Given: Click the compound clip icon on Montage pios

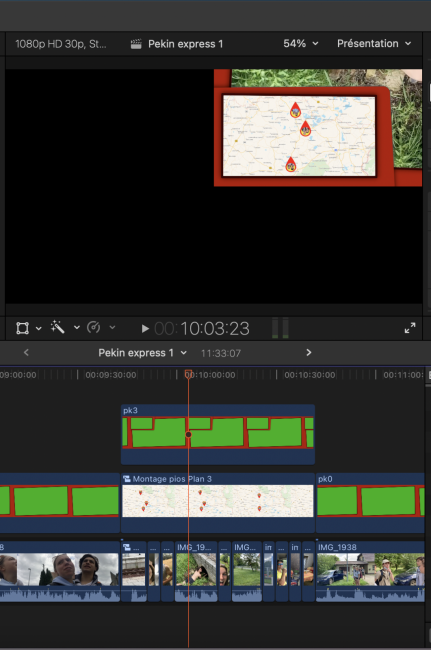Looking at the screenshot, I should coord(127,479).
